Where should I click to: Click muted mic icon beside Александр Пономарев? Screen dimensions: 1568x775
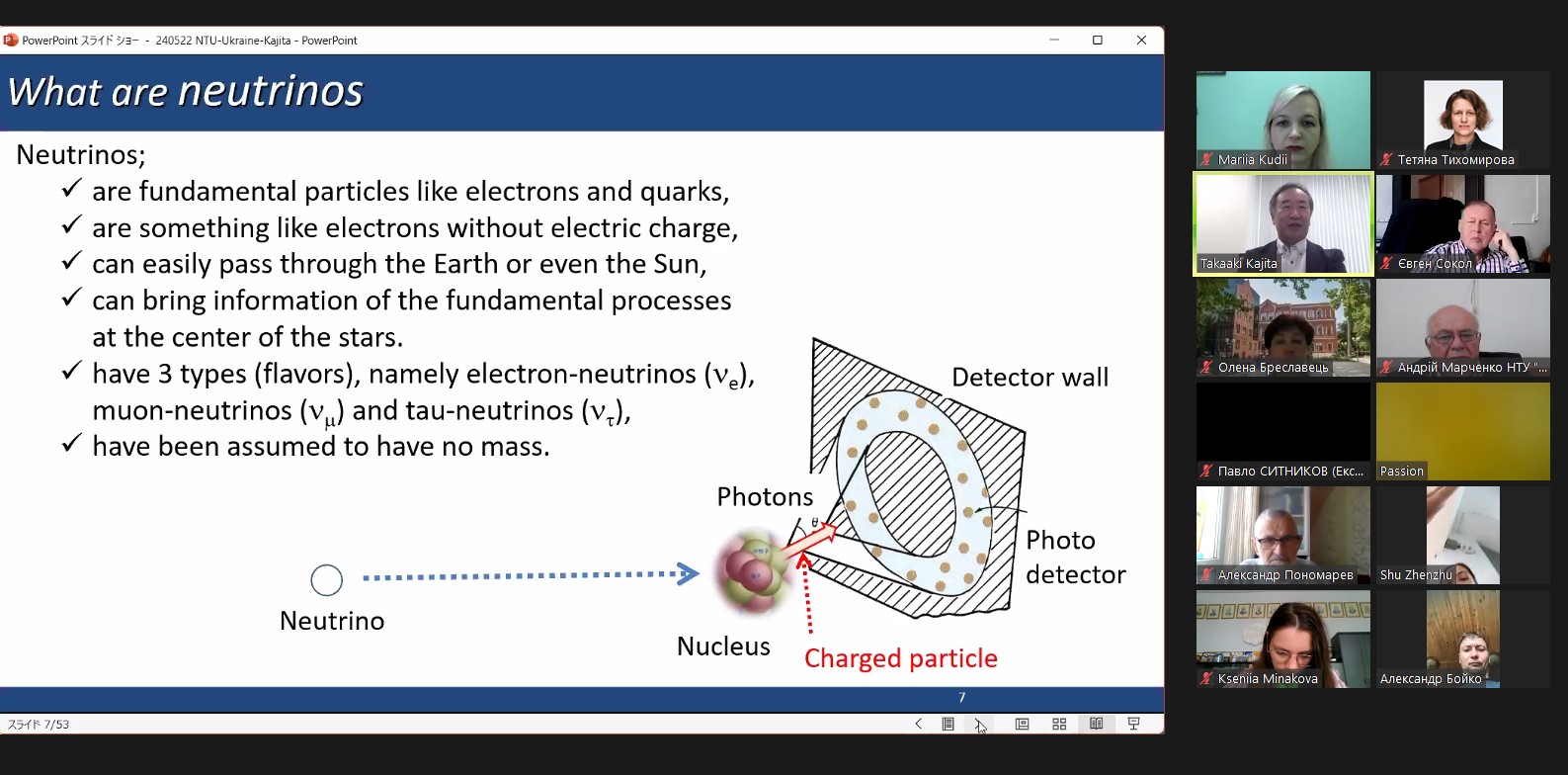pos(1206,574)
